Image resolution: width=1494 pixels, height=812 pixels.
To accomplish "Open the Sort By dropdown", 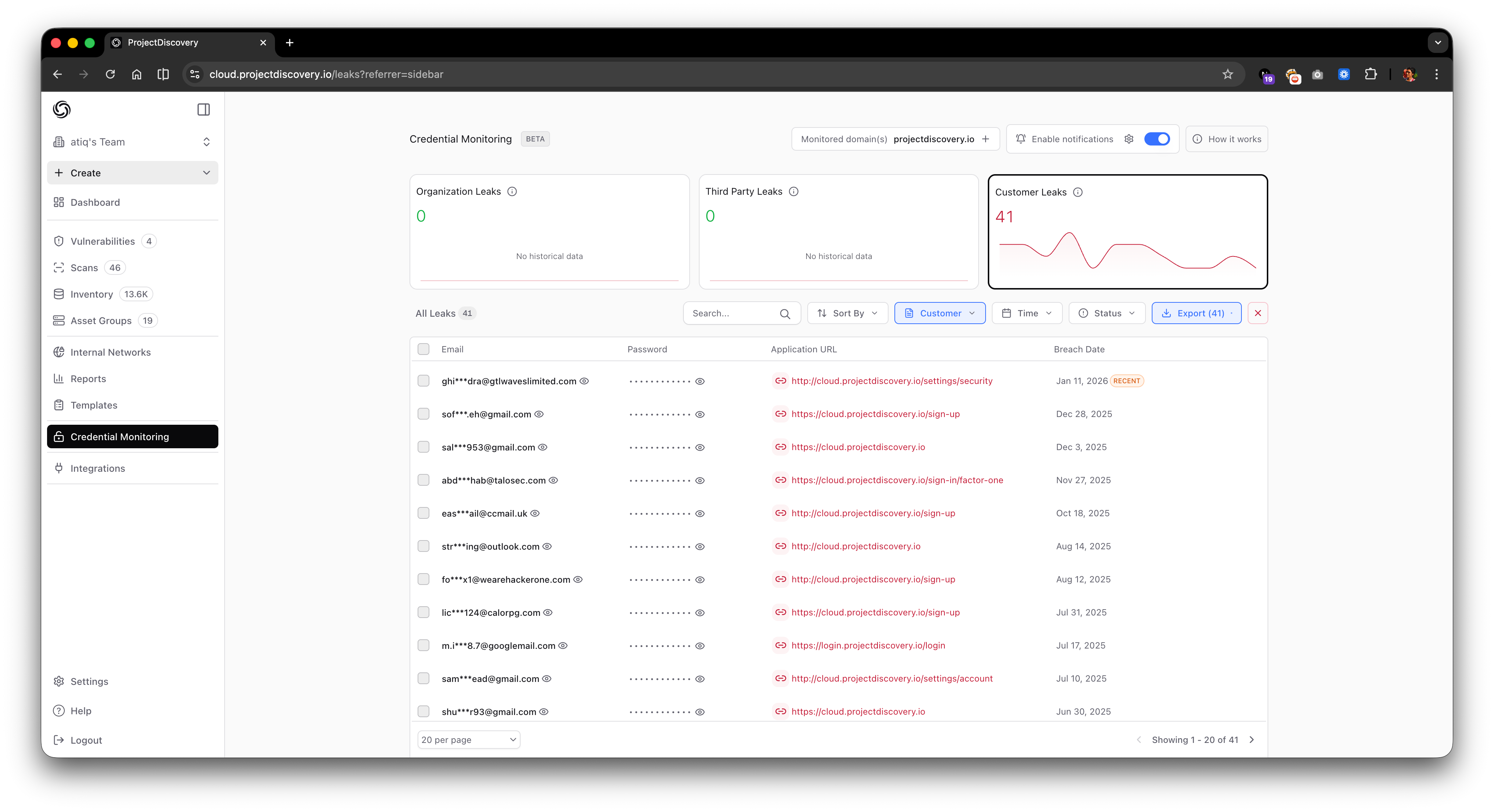I will click(x=847, y=313).
